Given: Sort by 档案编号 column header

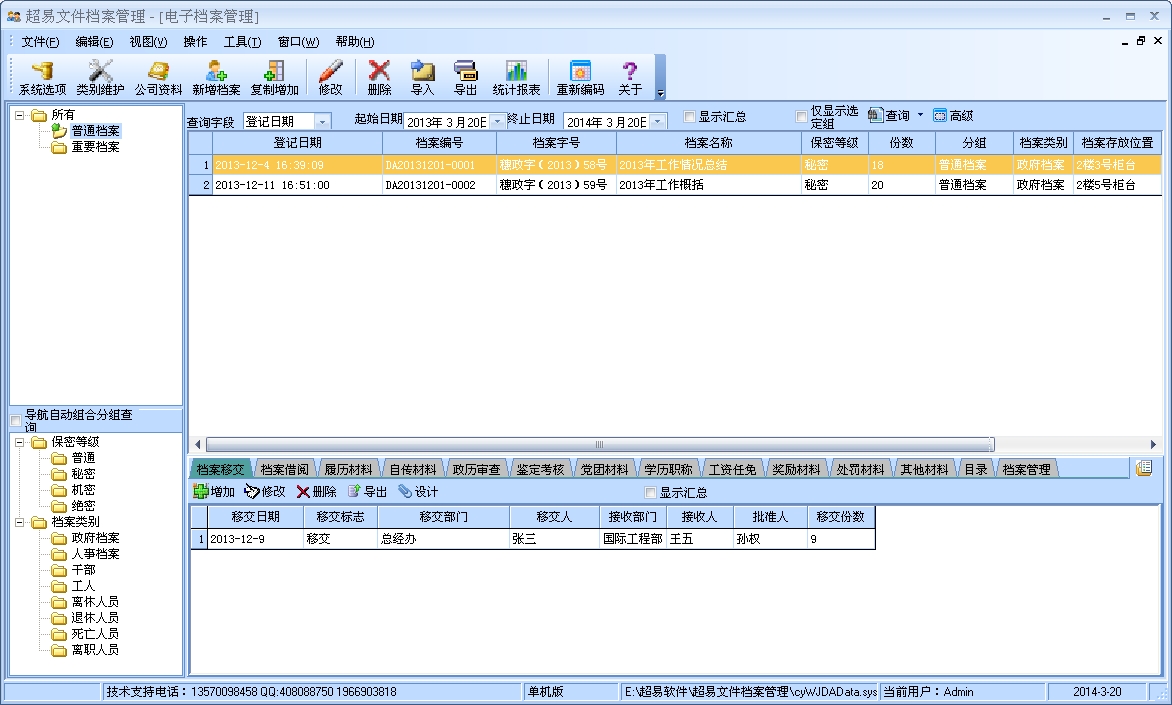Looking at the screenshot, I should tap(439, 143).
